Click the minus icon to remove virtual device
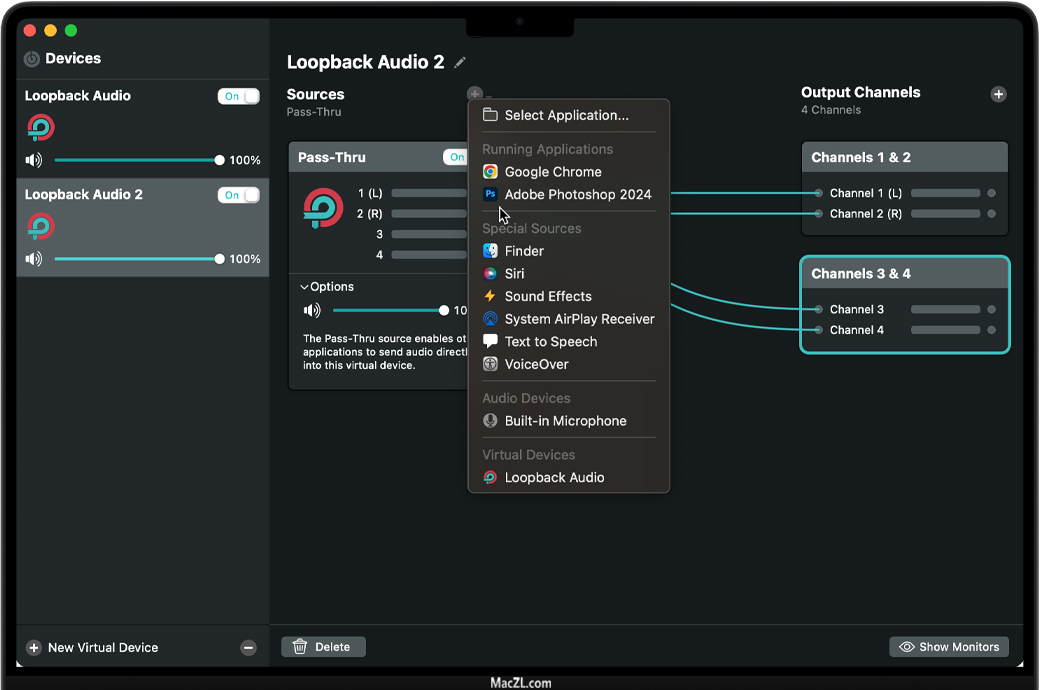Image resolution: width=1040 pixels, height=690 pixels. coord(249,648)
